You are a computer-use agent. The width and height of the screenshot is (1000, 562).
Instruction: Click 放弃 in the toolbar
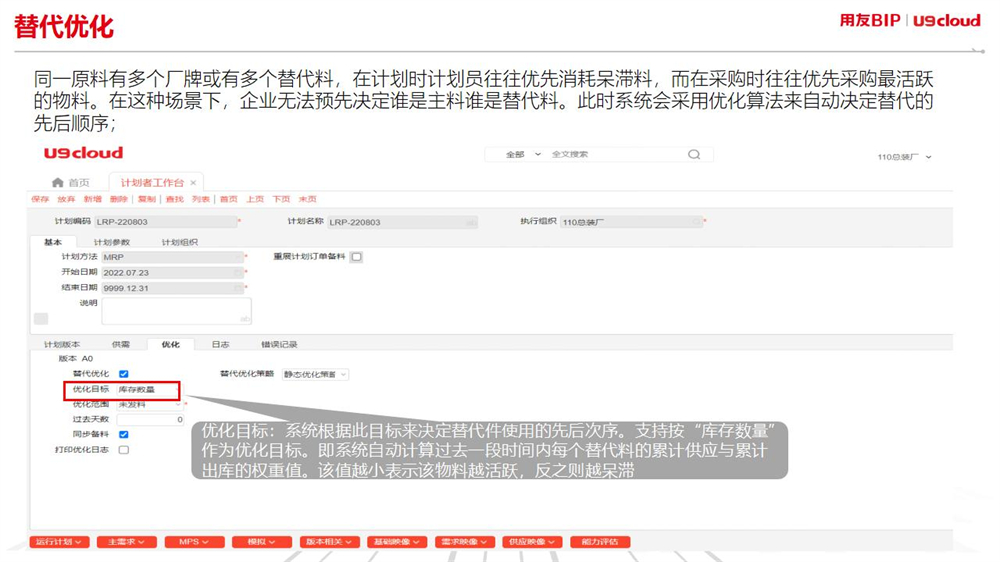click(66, 200)
